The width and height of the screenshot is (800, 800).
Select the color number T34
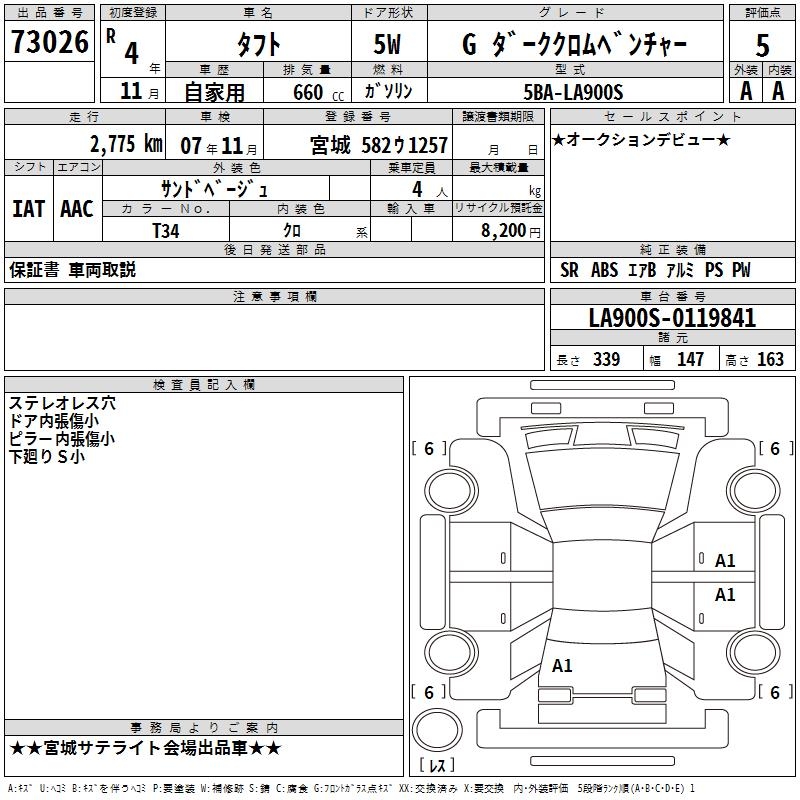(166, 231)
